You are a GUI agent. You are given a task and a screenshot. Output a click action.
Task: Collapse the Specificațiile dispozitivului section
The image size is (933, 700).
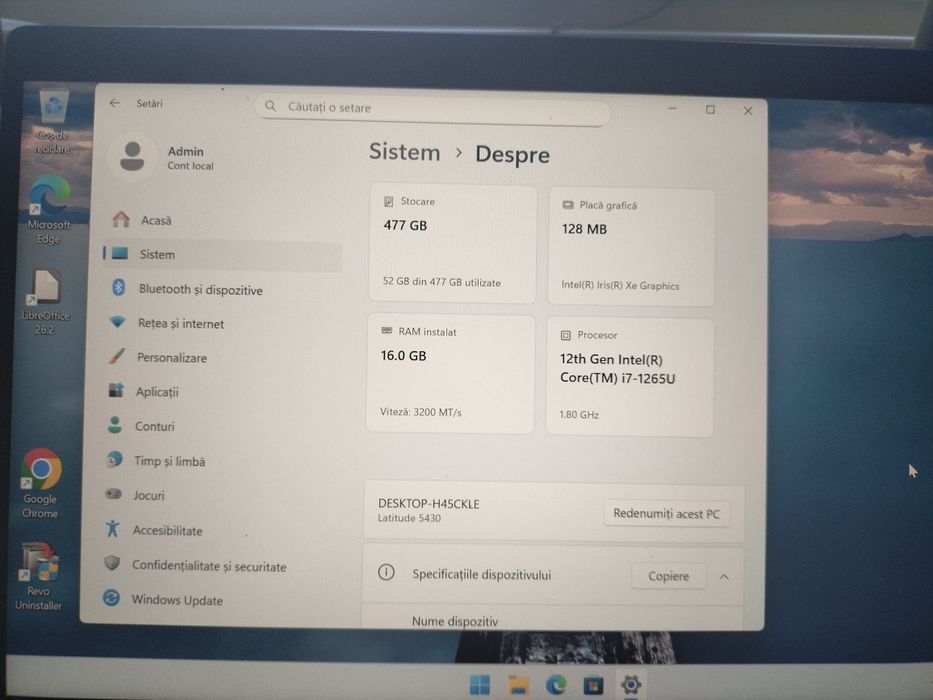[x=724, y=577]
